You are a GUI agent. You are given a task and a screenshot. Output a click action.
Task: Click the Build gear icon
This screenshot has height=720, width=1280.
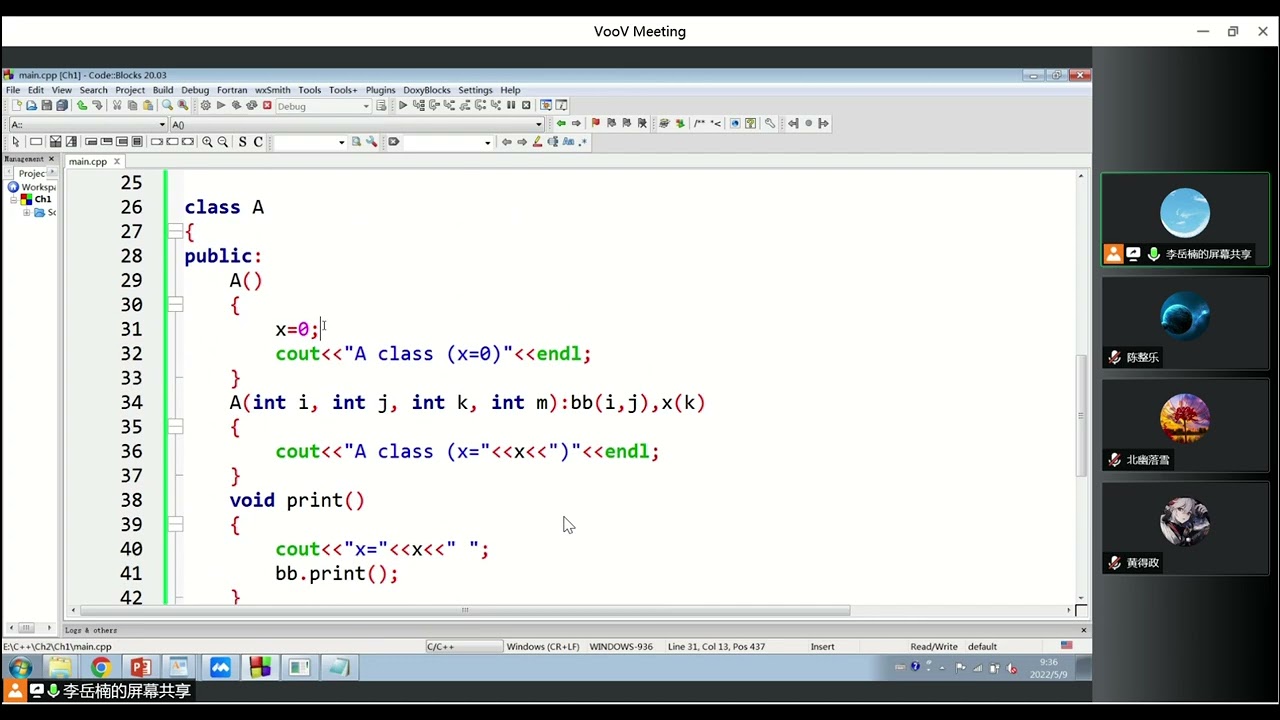[205, 105]
